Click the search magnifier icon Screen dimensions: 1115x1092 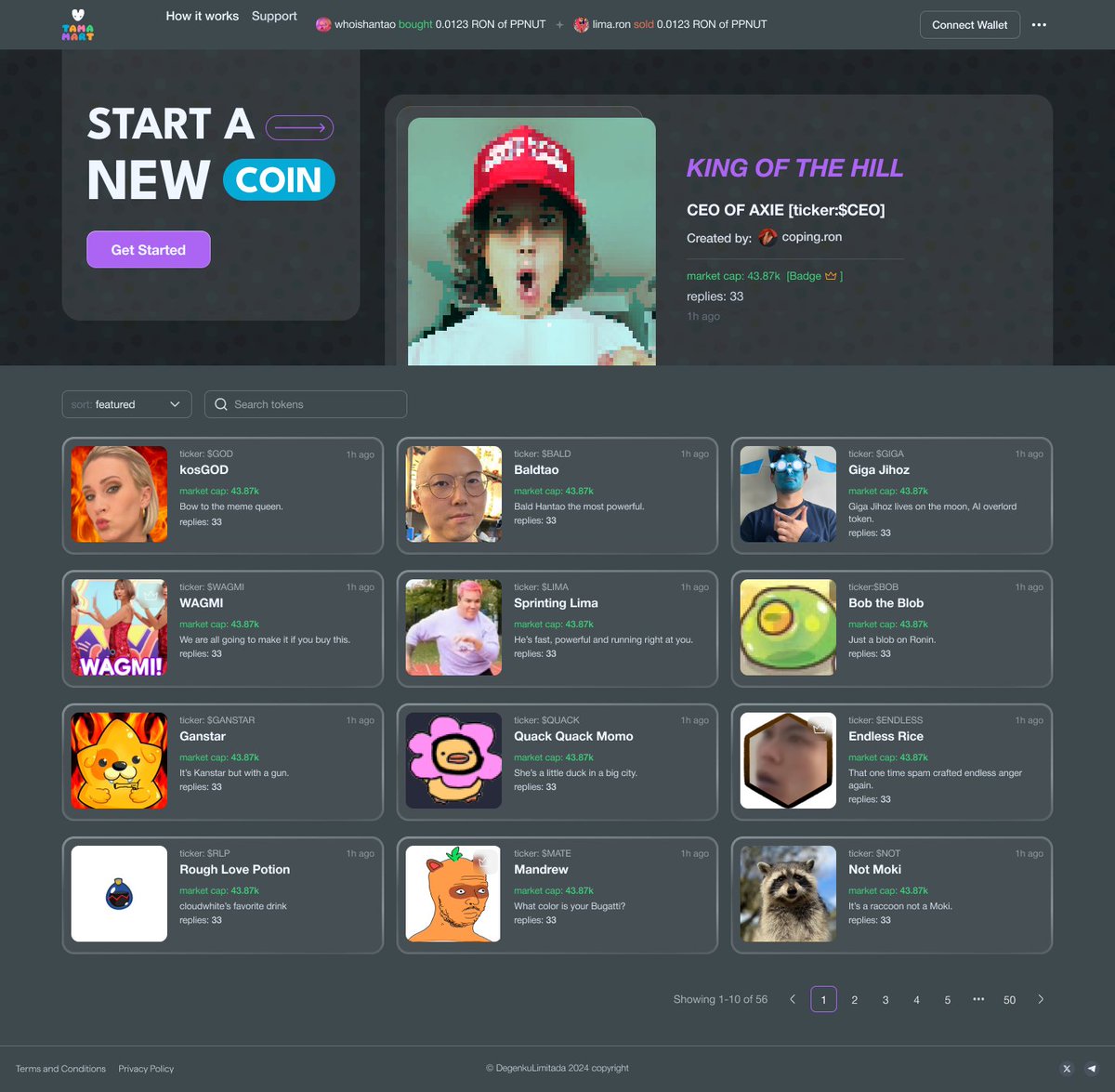[221, 404]
